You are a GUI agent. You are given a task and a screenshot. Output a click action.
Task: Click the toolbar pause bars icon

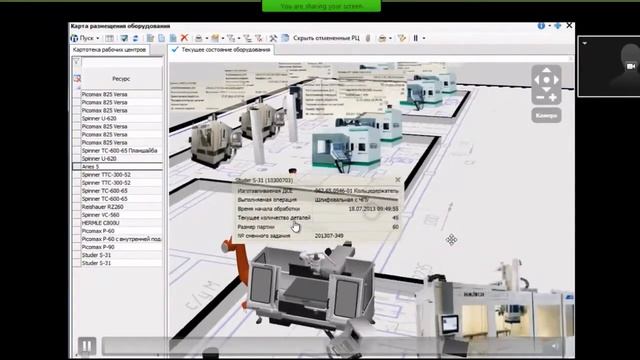point(416,38)
